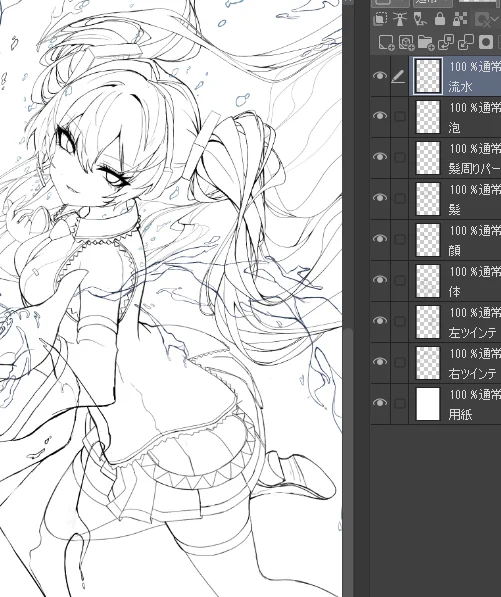This screenshot has height=597, width=501.
Task: Hide the 泡 layer
Action: point(380,115)
